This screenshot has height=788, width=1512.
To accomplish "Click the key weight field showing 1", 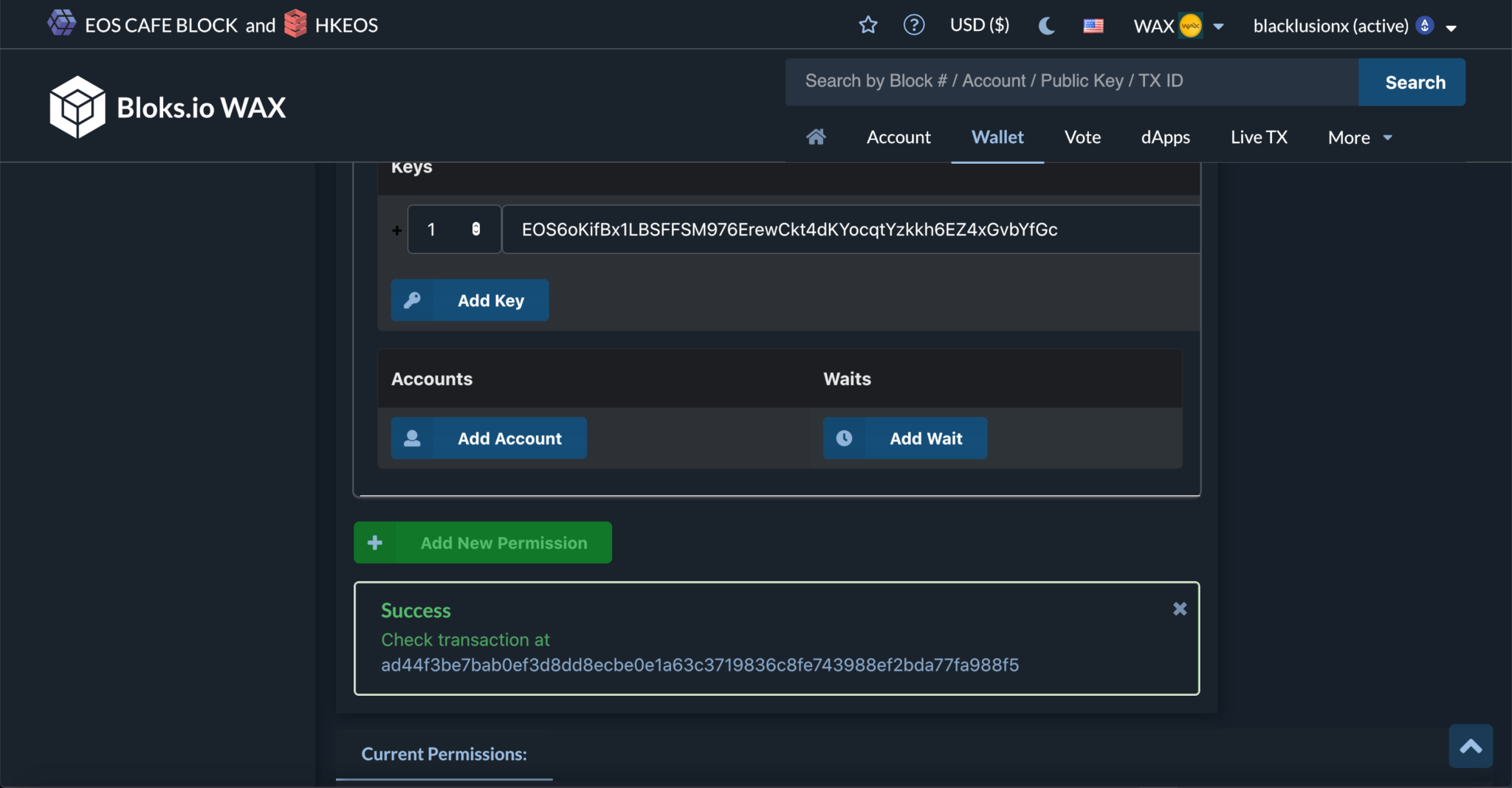I will (x=454, y=229).
